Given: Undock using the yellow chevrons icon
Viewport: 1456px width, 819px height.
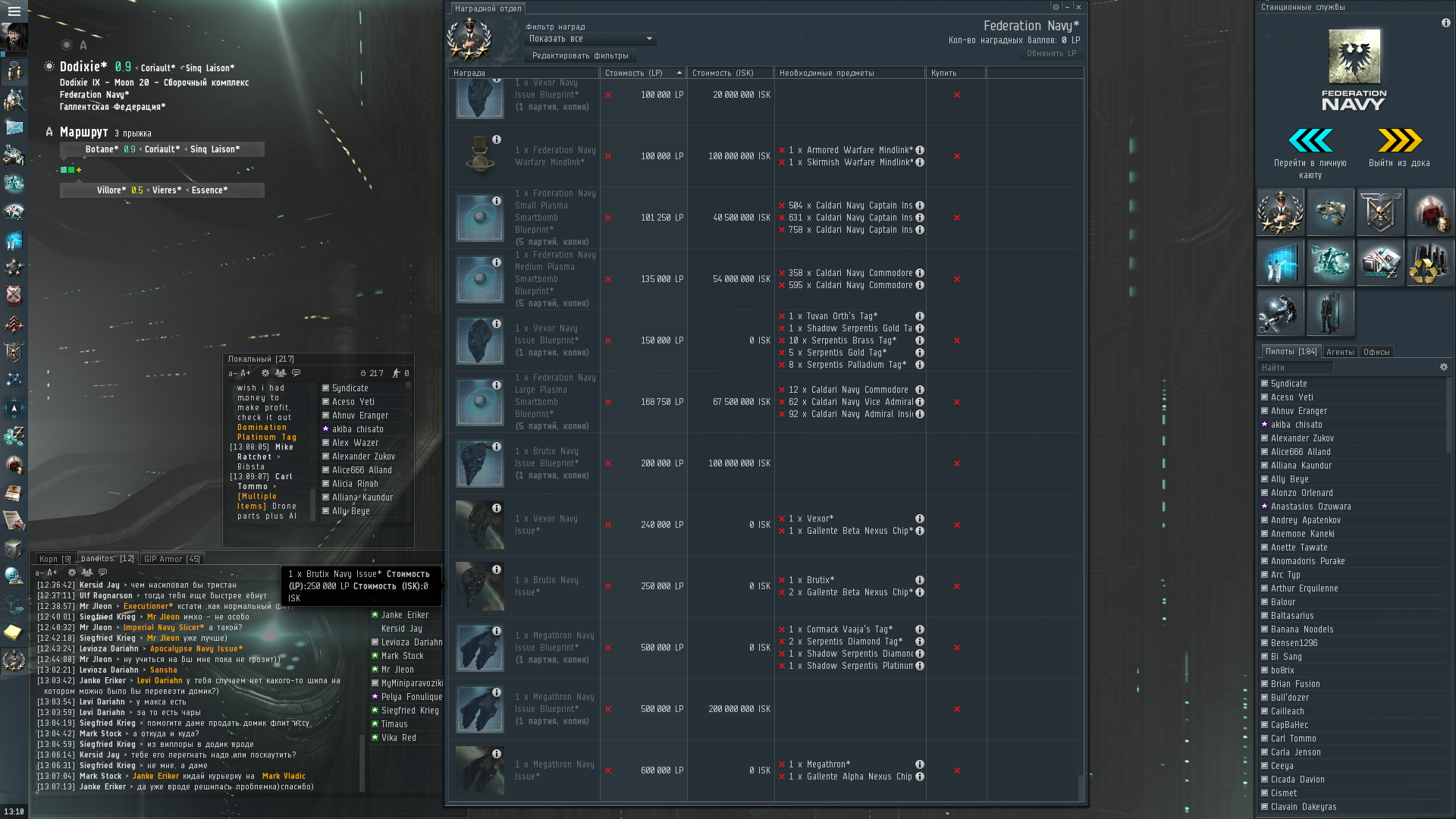Looking at the screenshot, I should 1399,140.
